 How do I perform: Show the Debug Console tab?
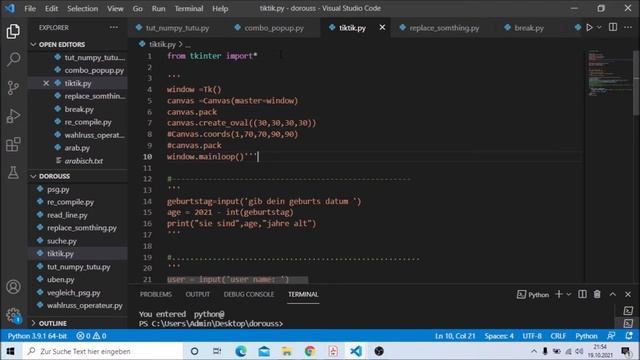249,294
